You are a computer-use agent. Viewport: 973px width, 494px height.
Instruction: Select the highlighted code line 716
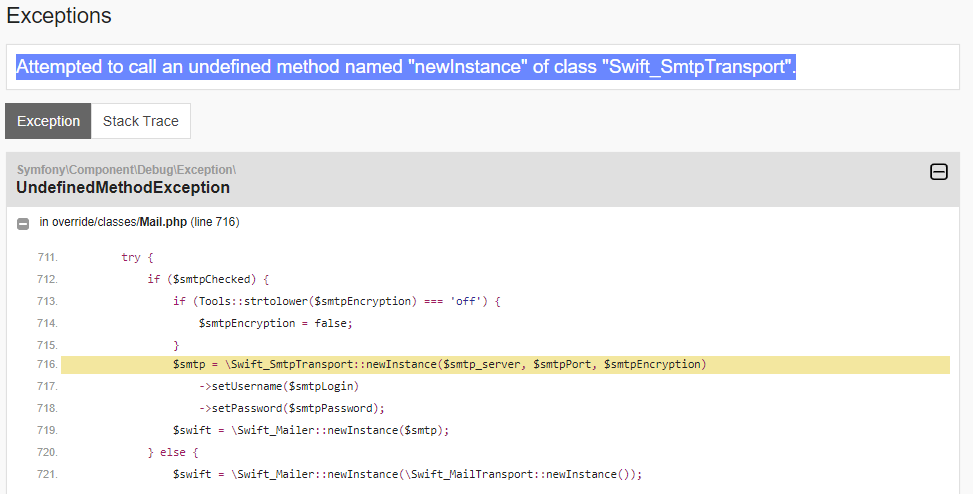505,364
